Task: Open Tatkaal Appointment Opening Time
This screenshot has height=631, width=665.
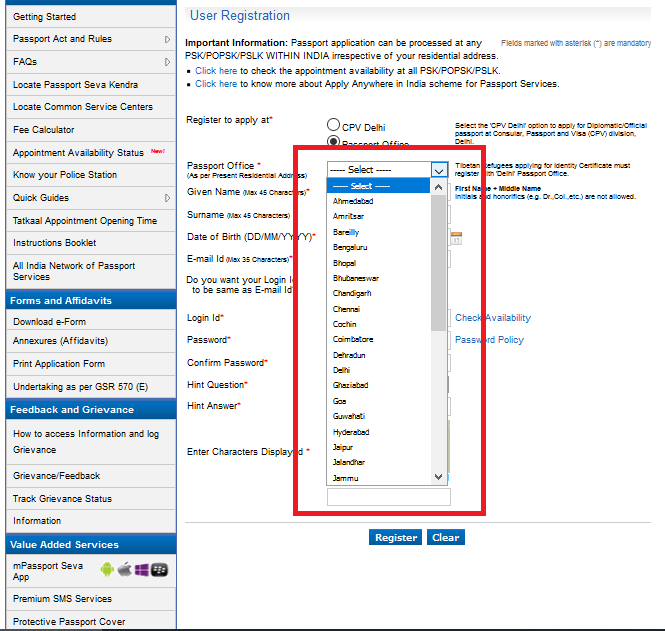Action: coord(91,221)
